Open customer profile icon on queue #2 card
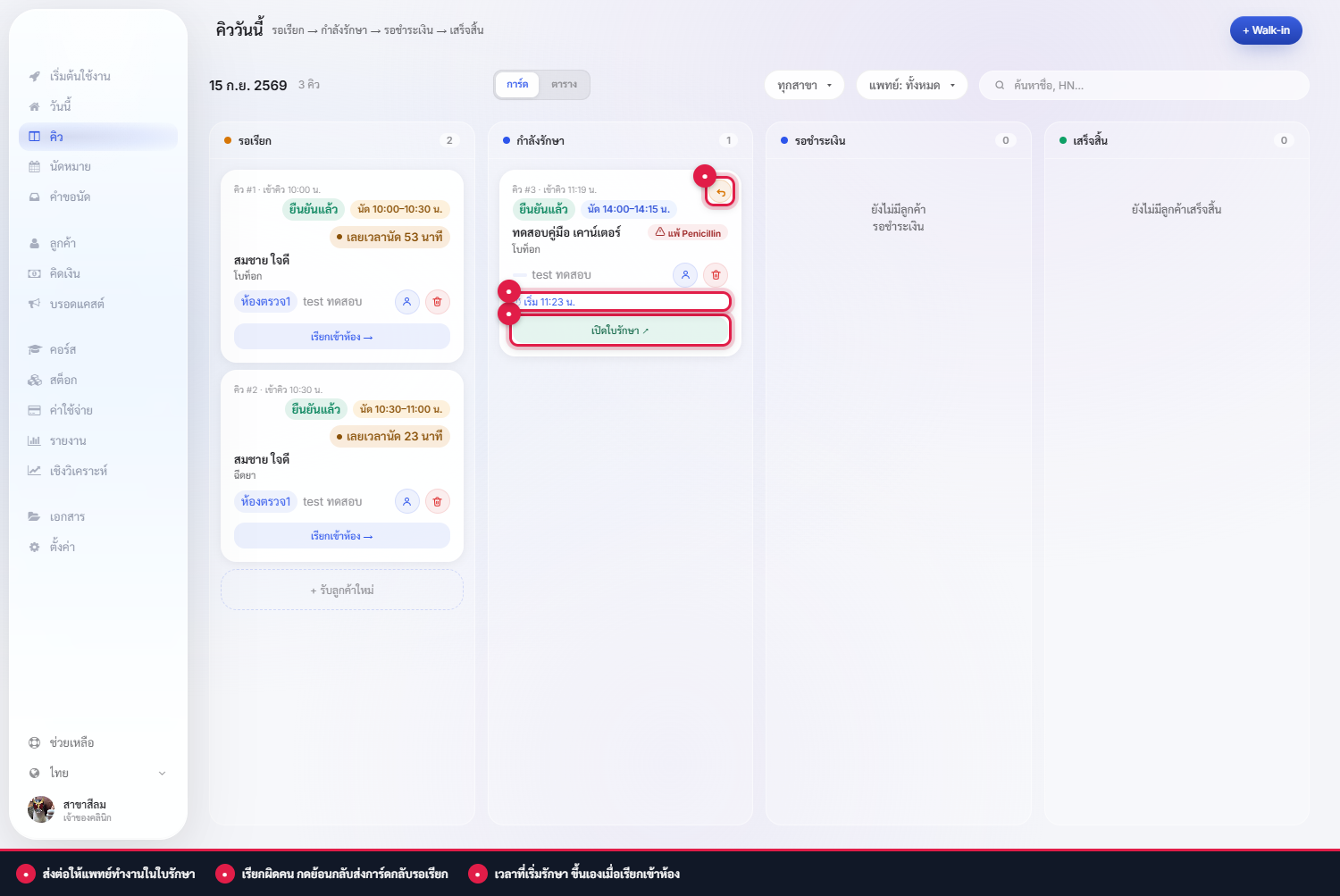 click(406, 502)
